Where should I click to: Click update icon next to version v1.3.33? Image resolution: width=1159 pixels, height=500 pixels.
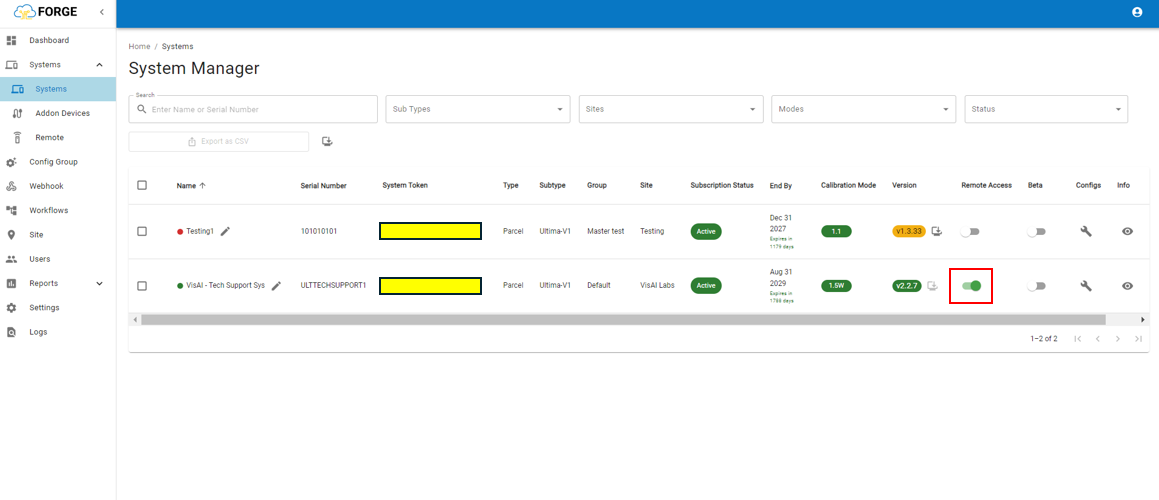pyautogui.click(x=936, y=231)
